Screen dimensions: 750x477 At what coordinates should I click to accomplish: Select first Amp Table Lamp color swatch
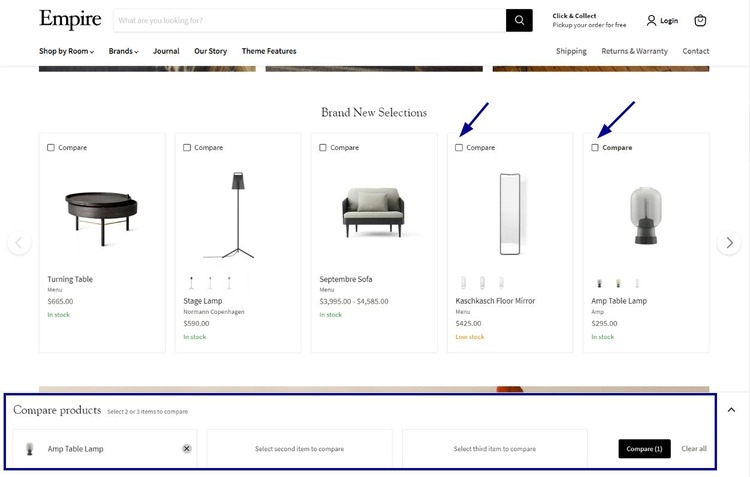600,283
